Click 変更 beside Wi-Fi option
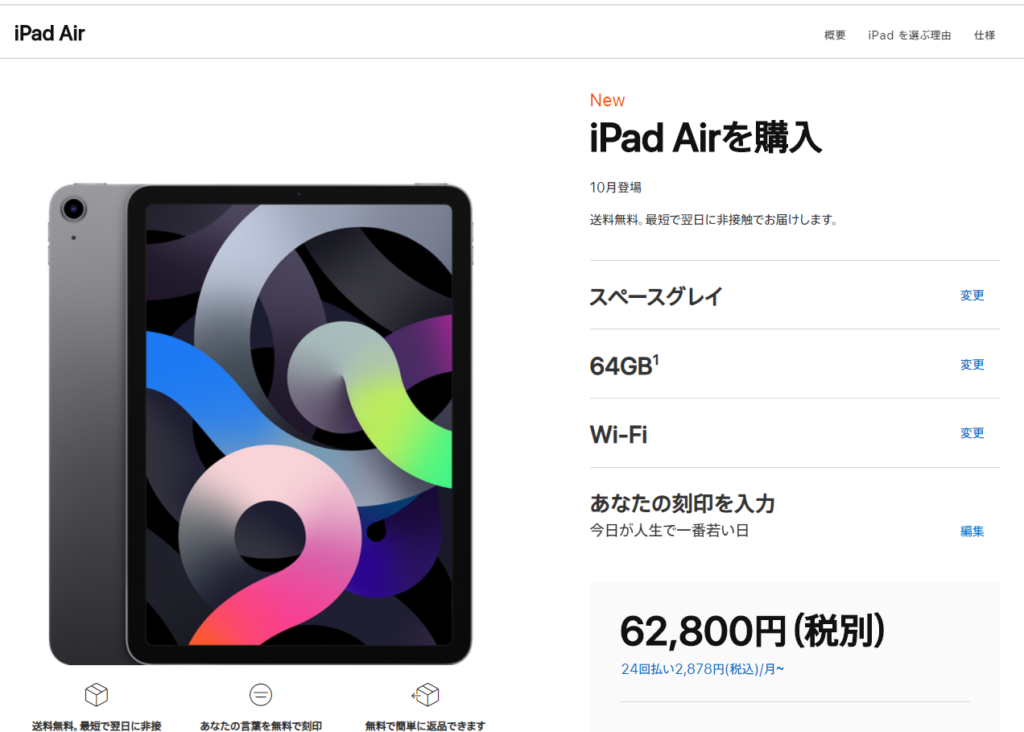Image resolution: width=1024 pixels, height=732 pixels. [972, 433]
